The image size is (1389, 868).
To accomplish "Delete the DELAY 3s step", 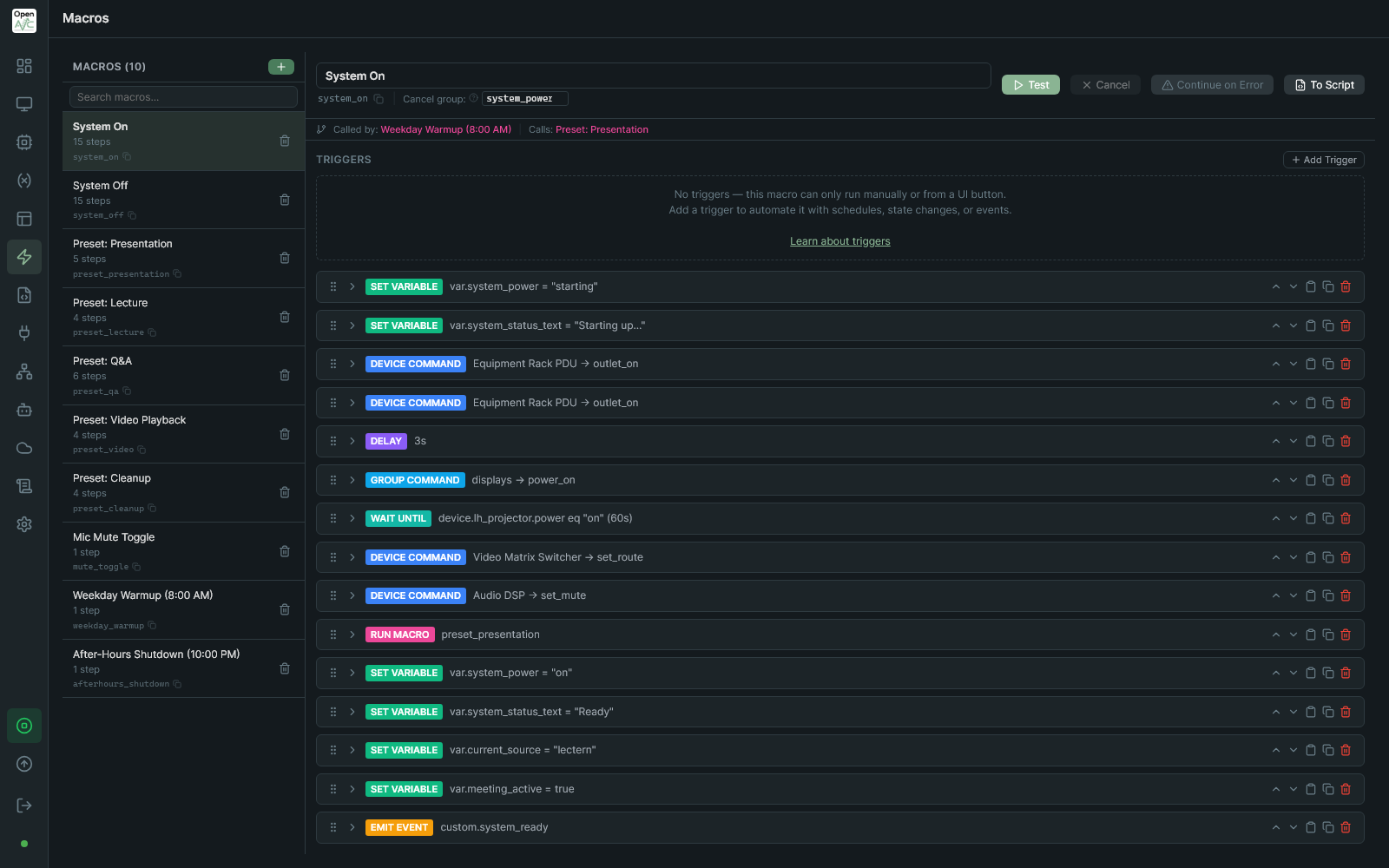I will click(x=1346, y=441).
